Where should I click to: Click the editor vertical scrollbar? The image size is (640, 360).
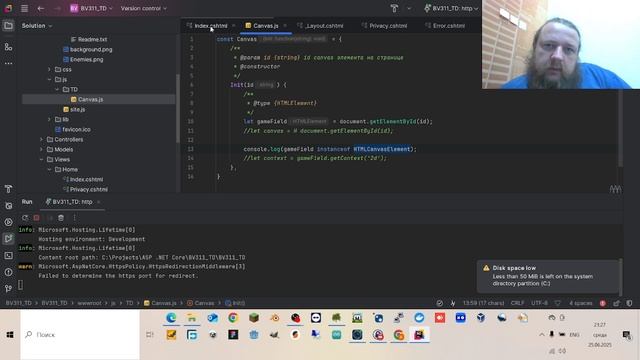coord(620,128)
